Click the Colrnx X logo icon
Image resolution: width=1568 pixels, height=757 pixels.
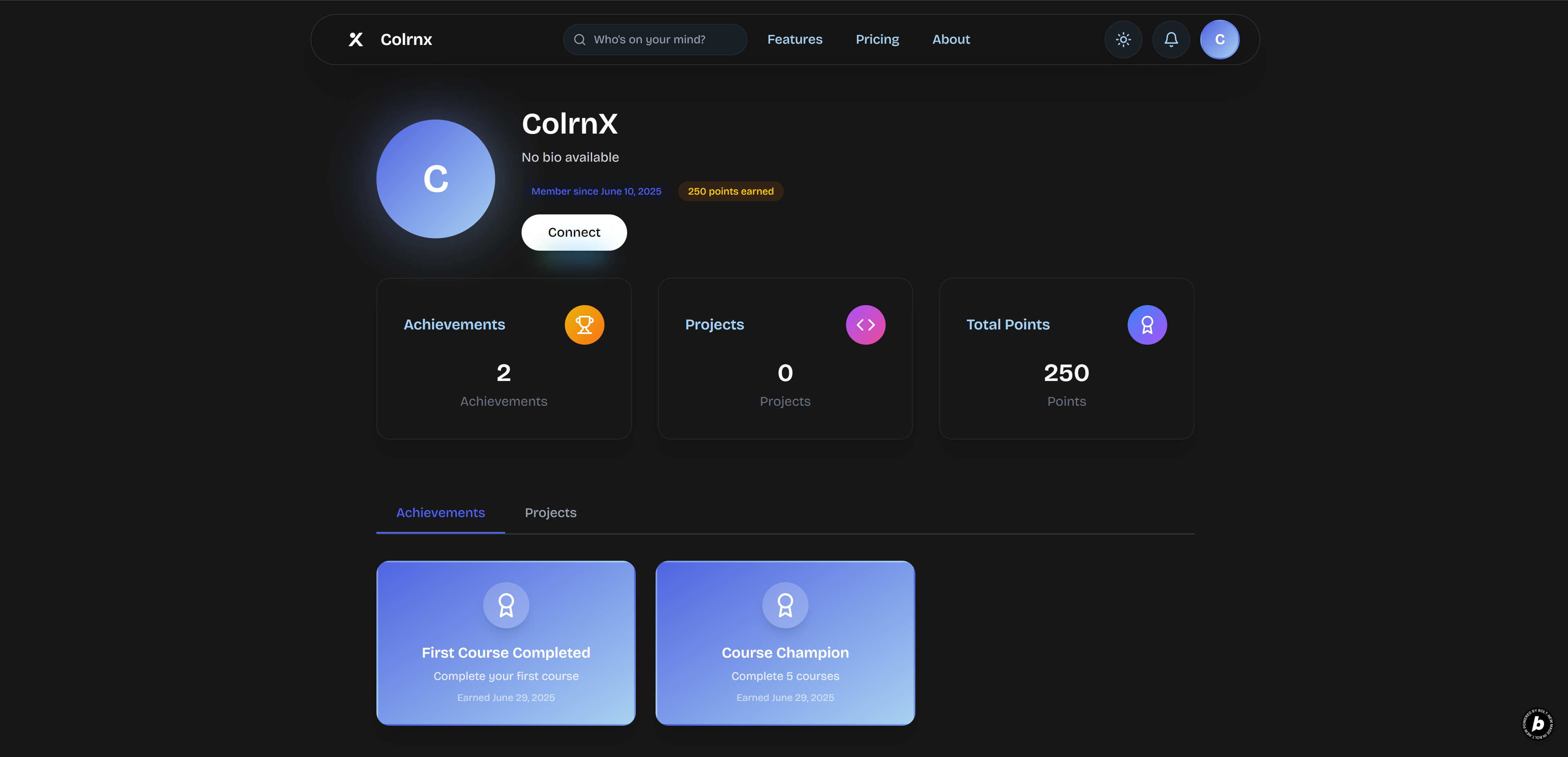355,40
